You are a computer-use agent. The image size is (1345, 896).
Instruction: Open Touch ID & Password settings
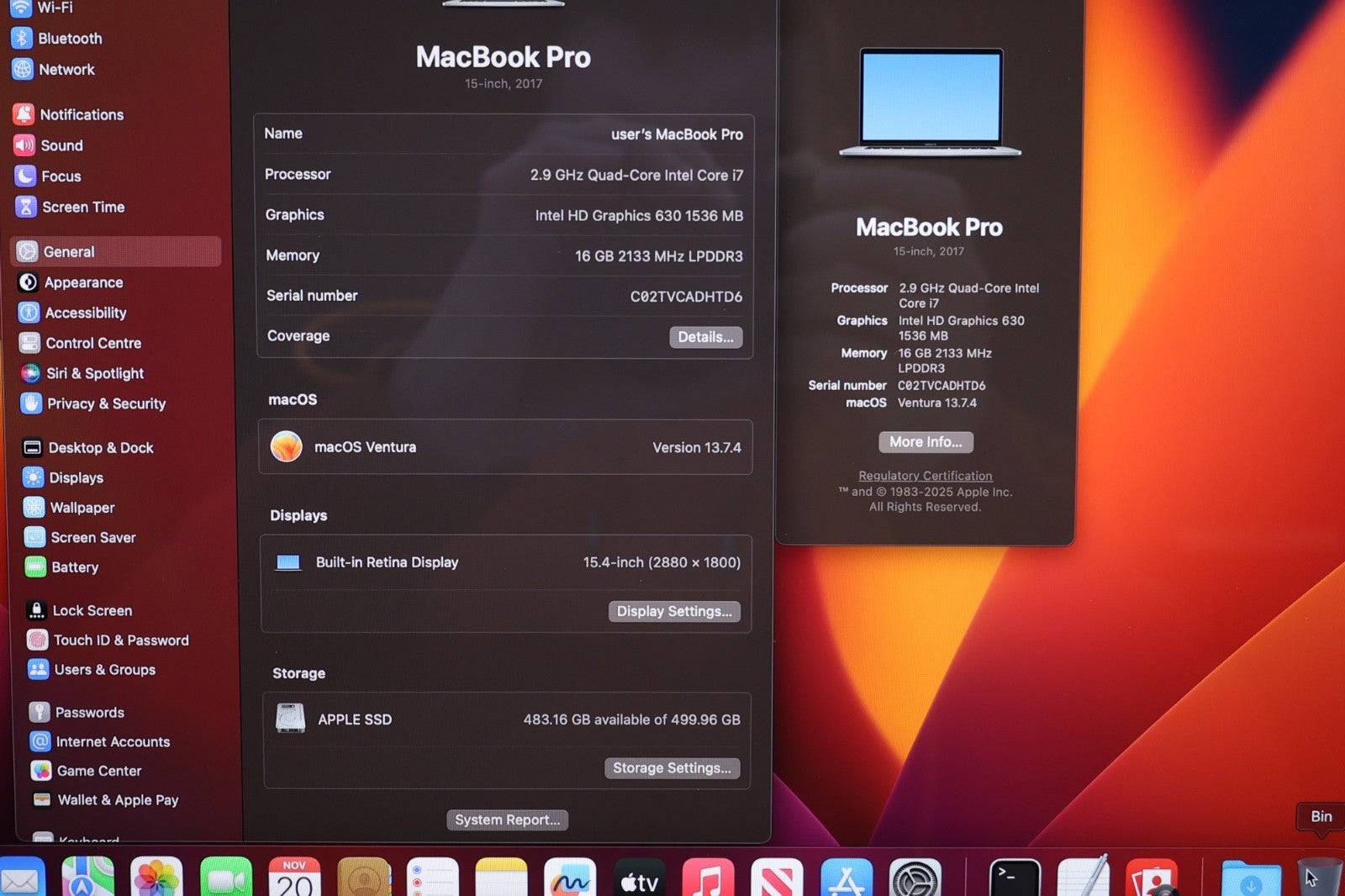pyautogui.click(x=120, y=640)
